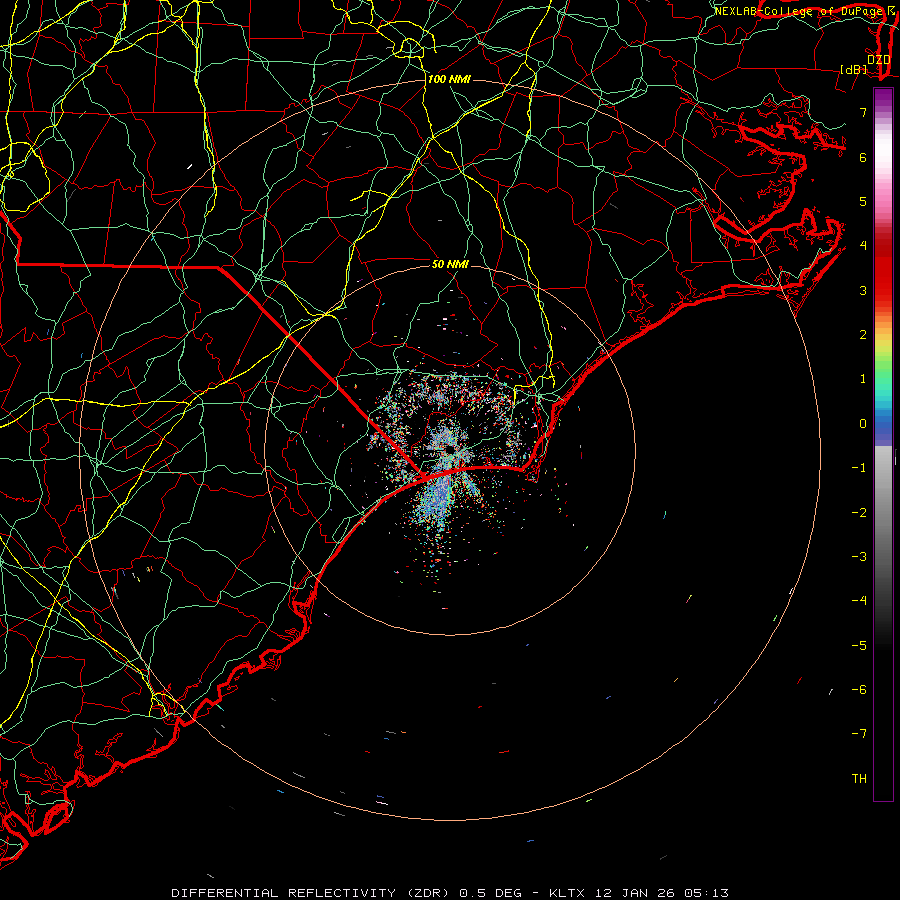Click the '6' value on the color scale
This screenshot has width=900, height=900.
coord(863,157)
